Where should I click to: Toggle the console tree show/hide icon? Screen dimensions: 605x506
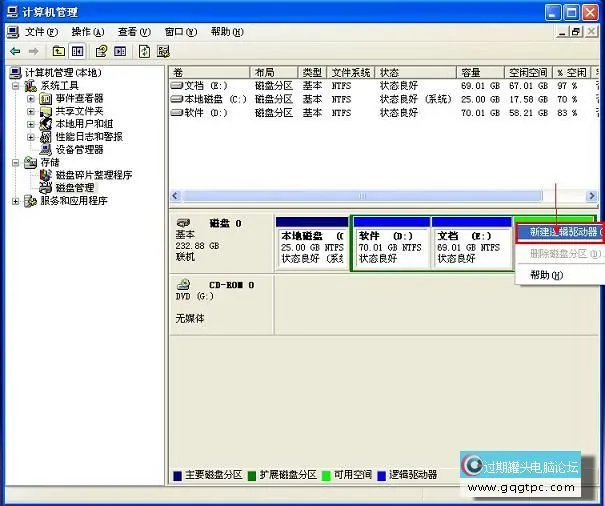point(78,51)
